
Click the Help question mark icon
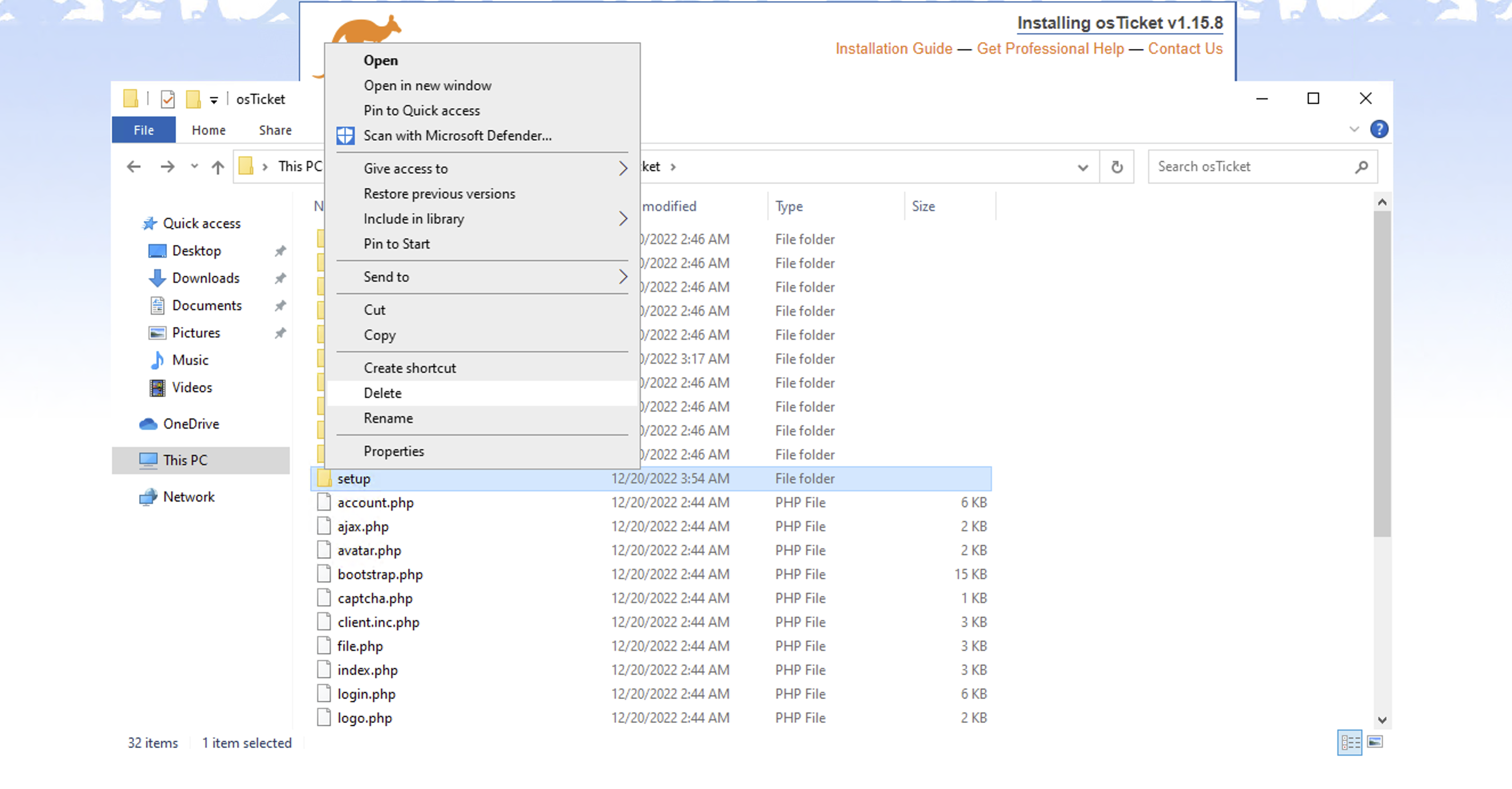(1379, 129)
